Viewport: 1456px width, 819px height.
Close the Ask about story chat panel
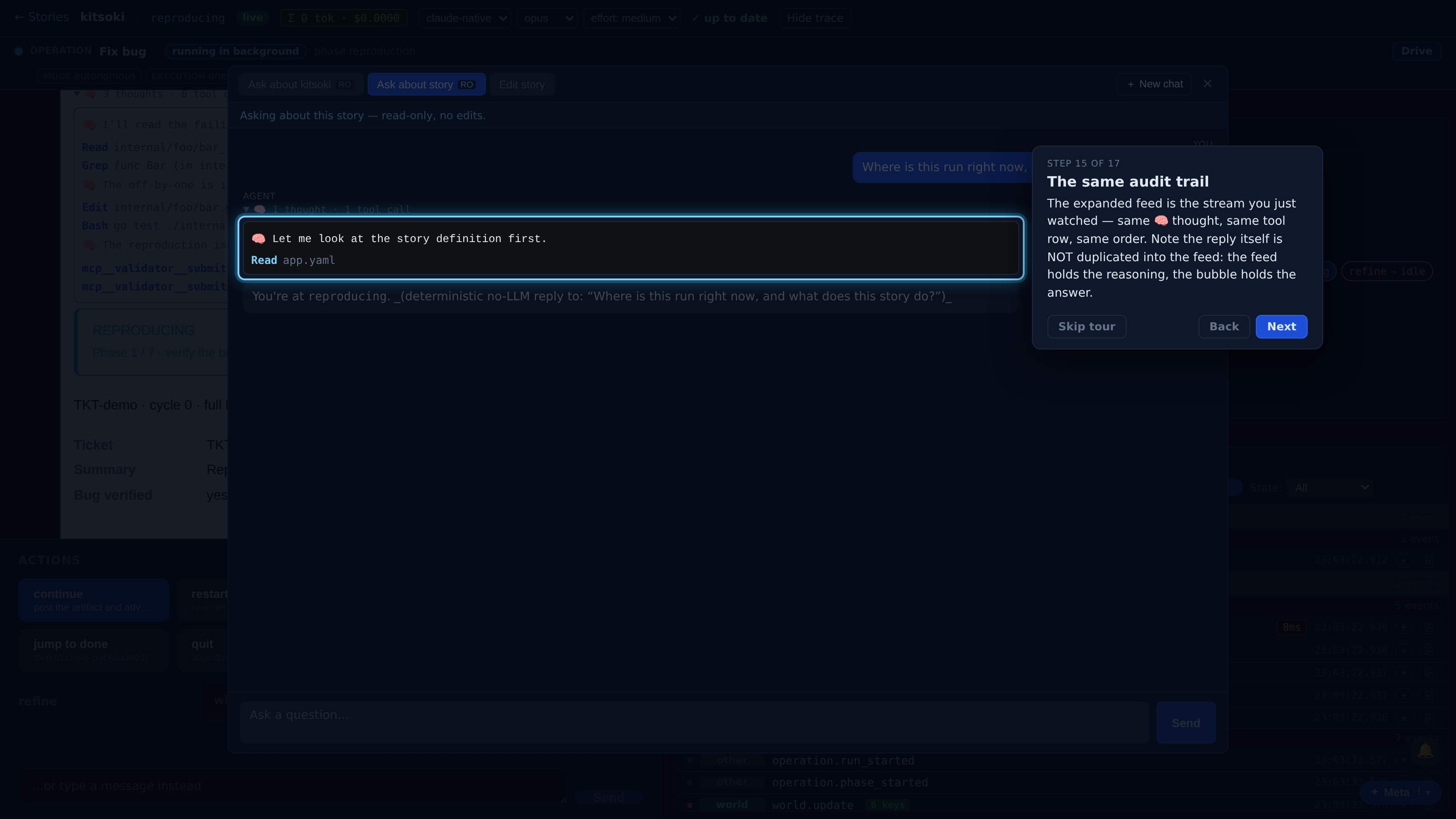1207,84
